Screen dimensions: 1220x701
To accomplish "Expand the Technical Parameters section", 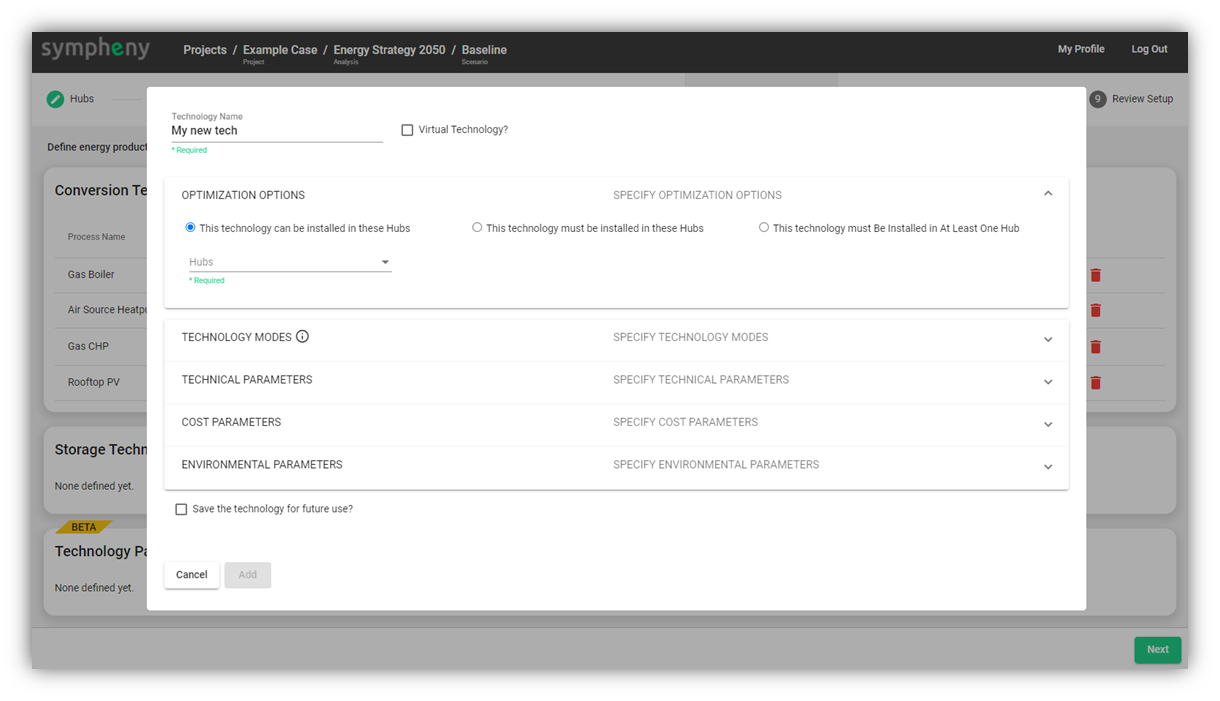I will click(1047, 381).
